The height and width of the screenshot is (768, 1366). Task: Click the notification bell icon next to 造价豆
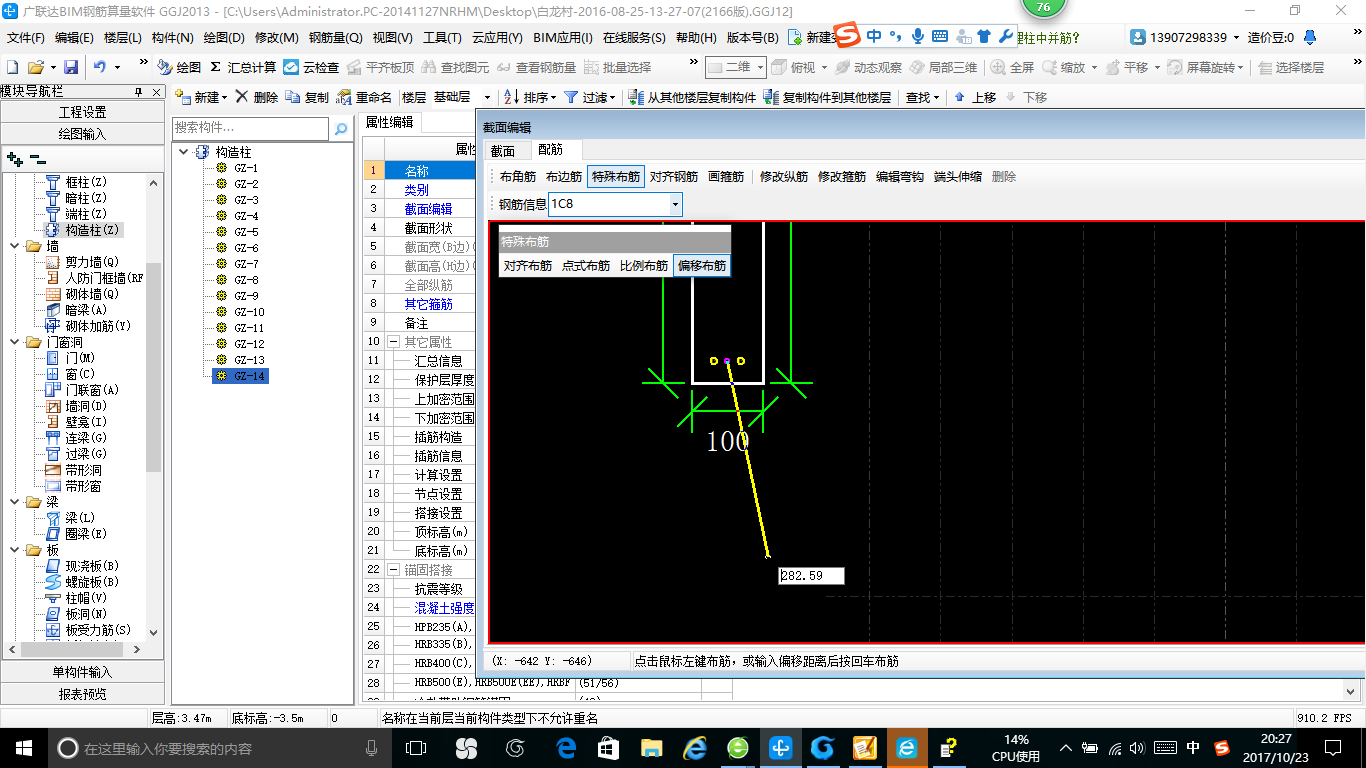(1310, 38)
